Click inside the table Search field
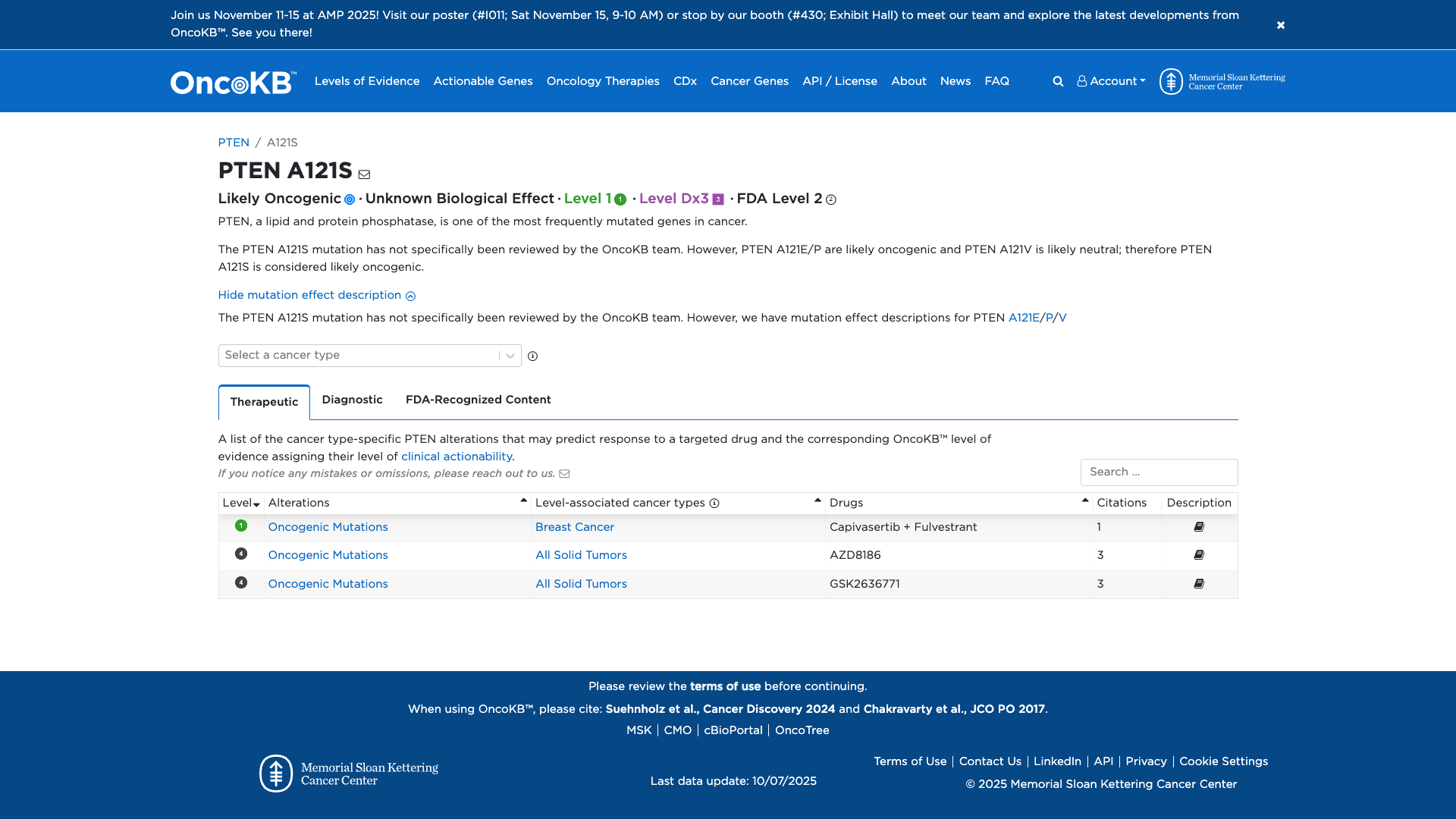This screenshot has height=819, width=1456. click(1159, 472)
